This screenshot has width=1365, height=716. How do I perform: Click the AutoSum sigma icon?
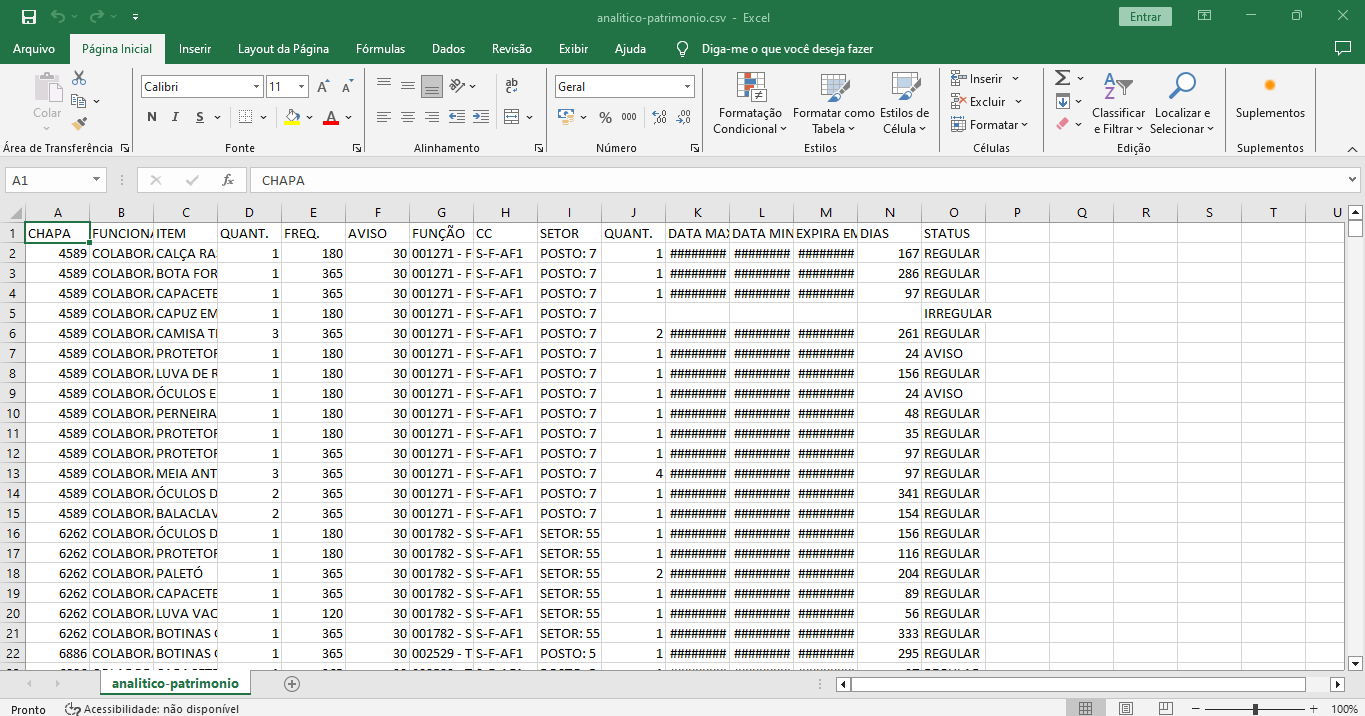pyautogui.click(x=1063, y=78)
